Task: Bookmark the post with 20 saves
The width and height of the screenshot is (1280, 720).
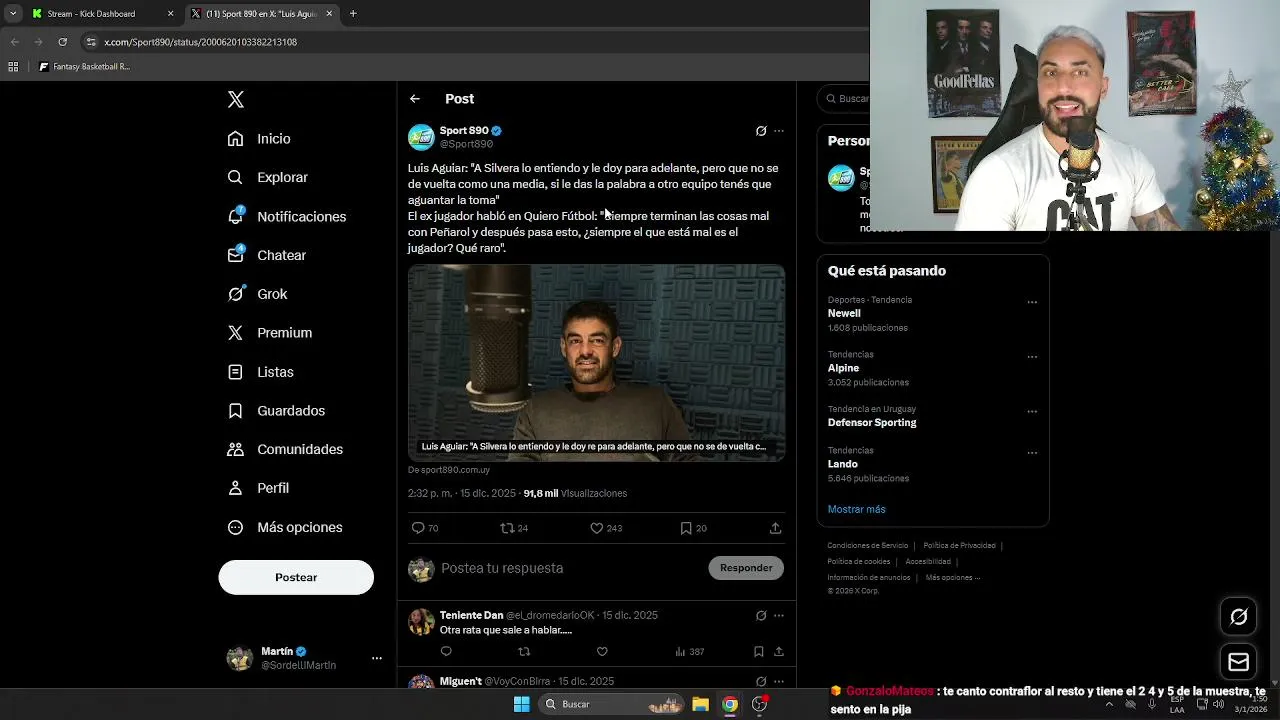Action: [693, 528]
